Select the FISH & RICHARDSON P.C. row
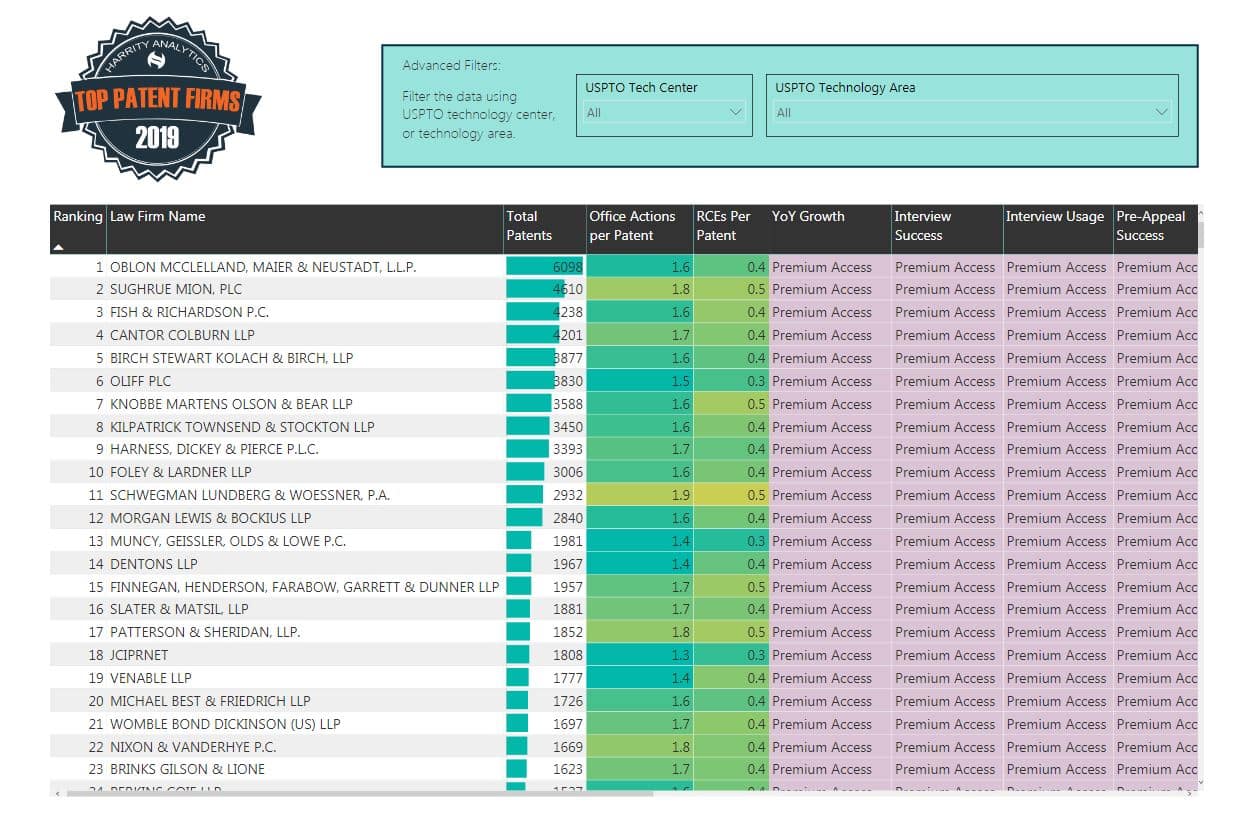This screenshot has height=820, width=1243. click(x=189, y=312)
